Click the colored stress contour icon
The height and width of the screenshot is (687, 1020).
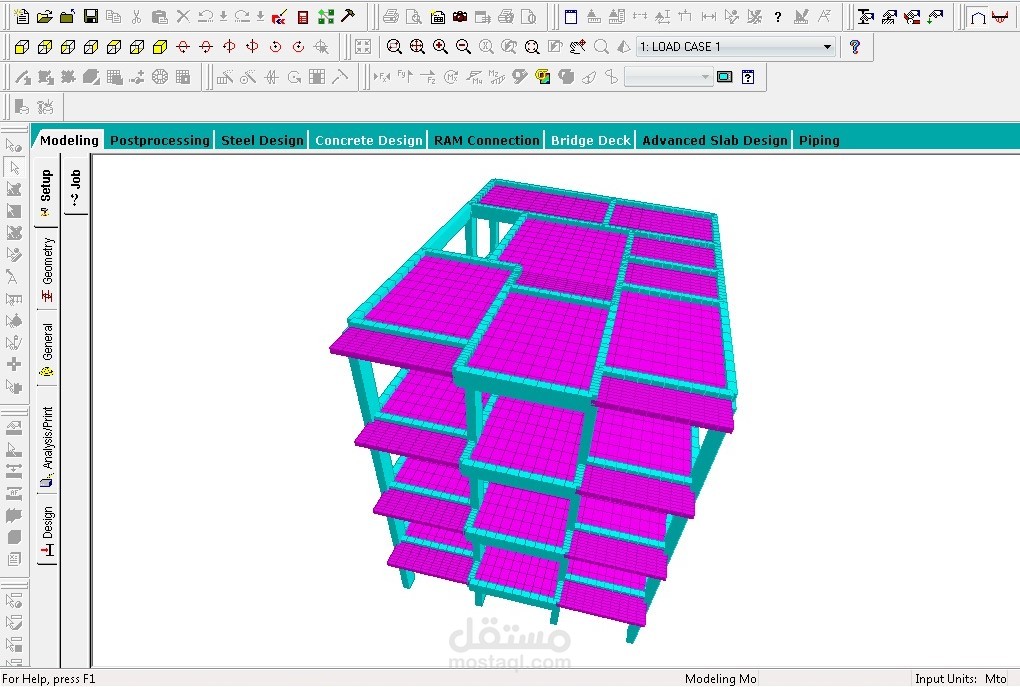543,77
